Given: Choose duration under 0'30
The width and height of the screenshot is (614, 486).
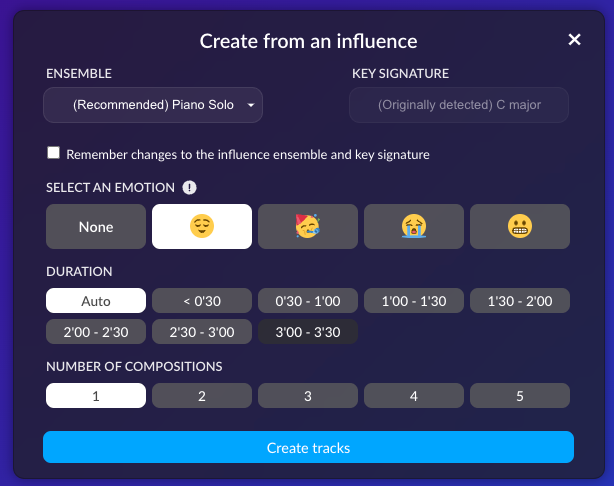Looking at the screenshot, I should [x=202, y=301].
